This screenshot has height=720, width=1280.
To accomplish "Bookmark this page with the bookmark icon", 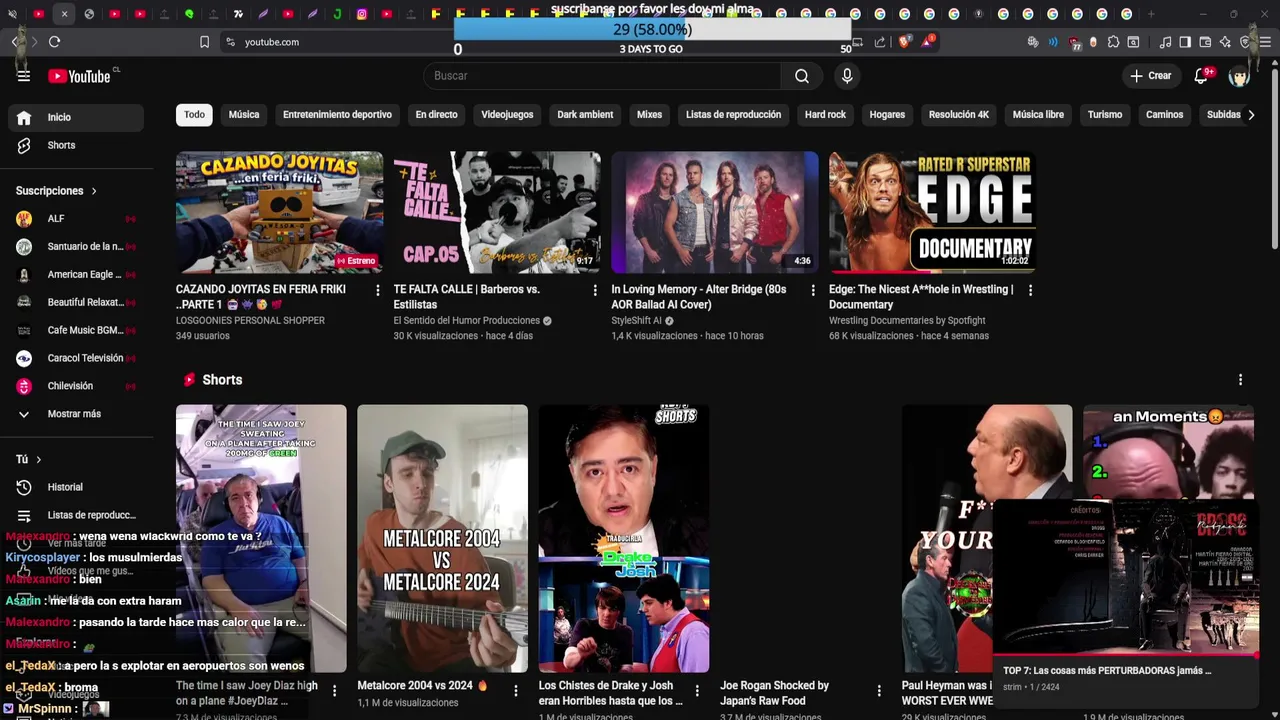I will (204, 42).
